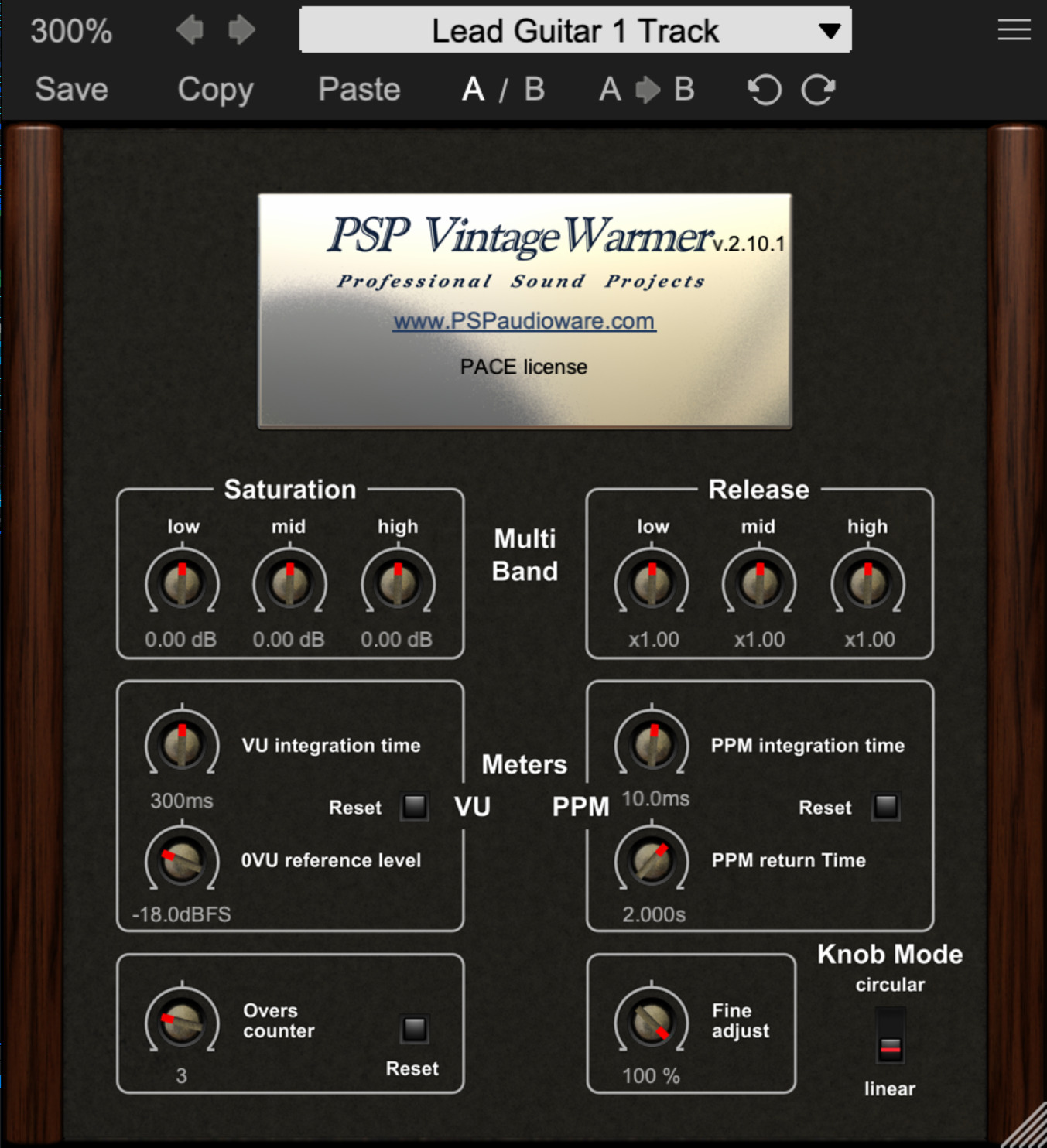This screenshot has width=1047, height=1148.
Task: Toggle the PPM Reset button
Action: (x=885, y=807)
